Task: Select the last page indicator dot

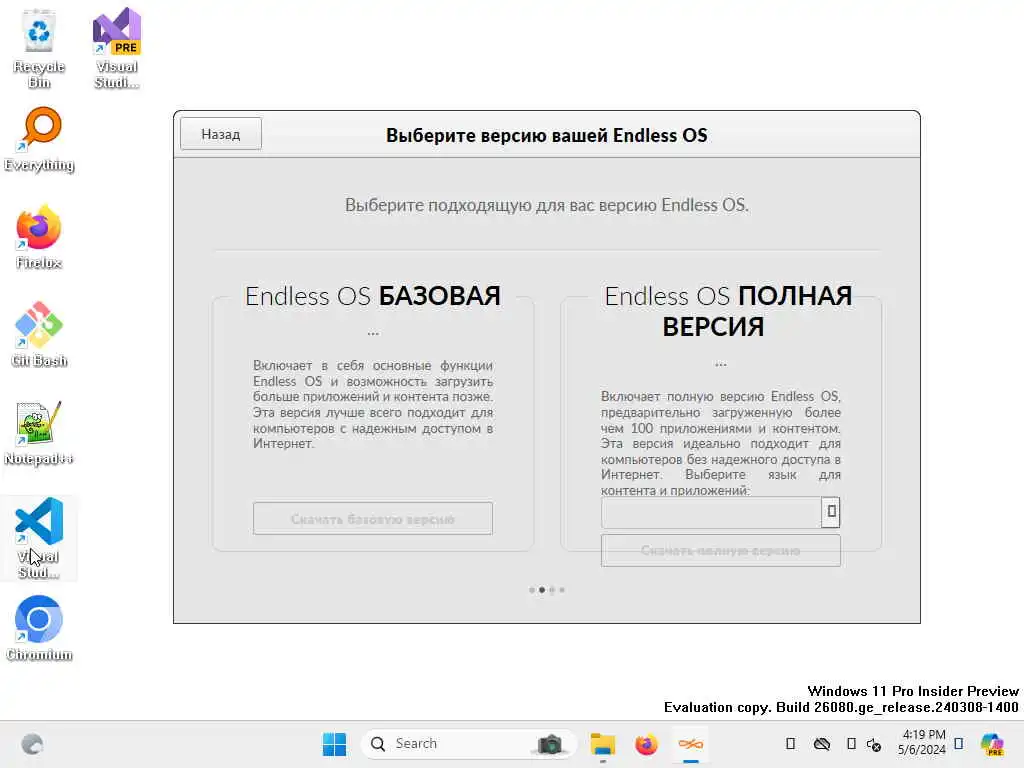Action: point(562,590)
